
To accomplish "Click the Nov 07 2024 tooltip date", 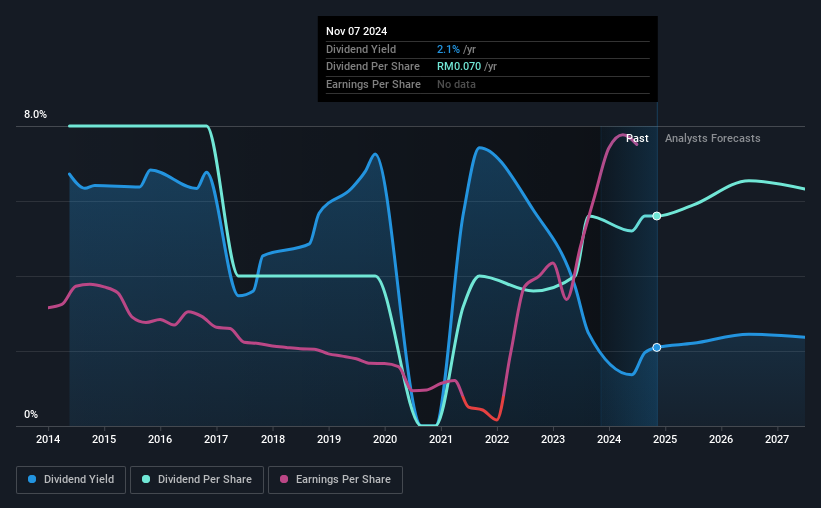I will pos(357,31).
